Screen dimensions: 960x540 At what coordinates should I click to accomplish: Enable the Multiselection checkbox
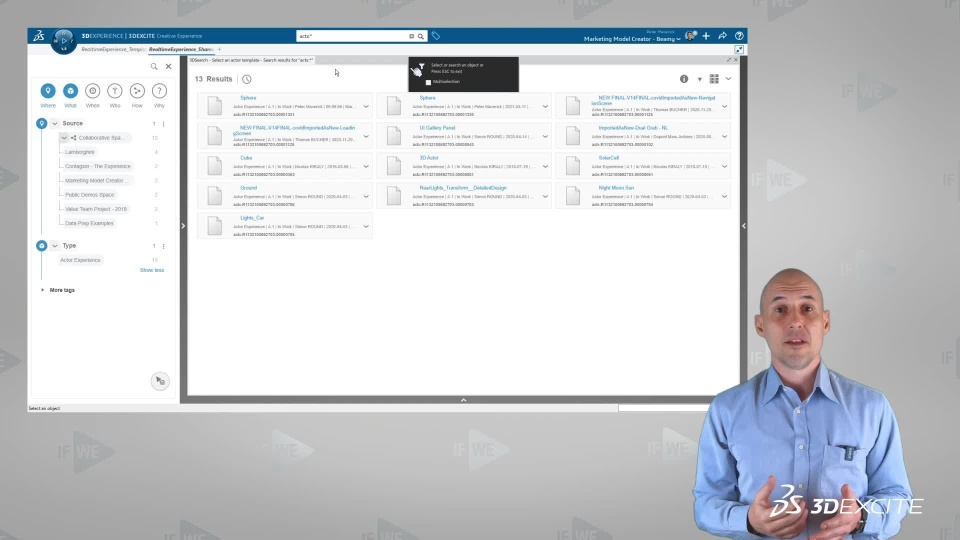click(429, 82)
